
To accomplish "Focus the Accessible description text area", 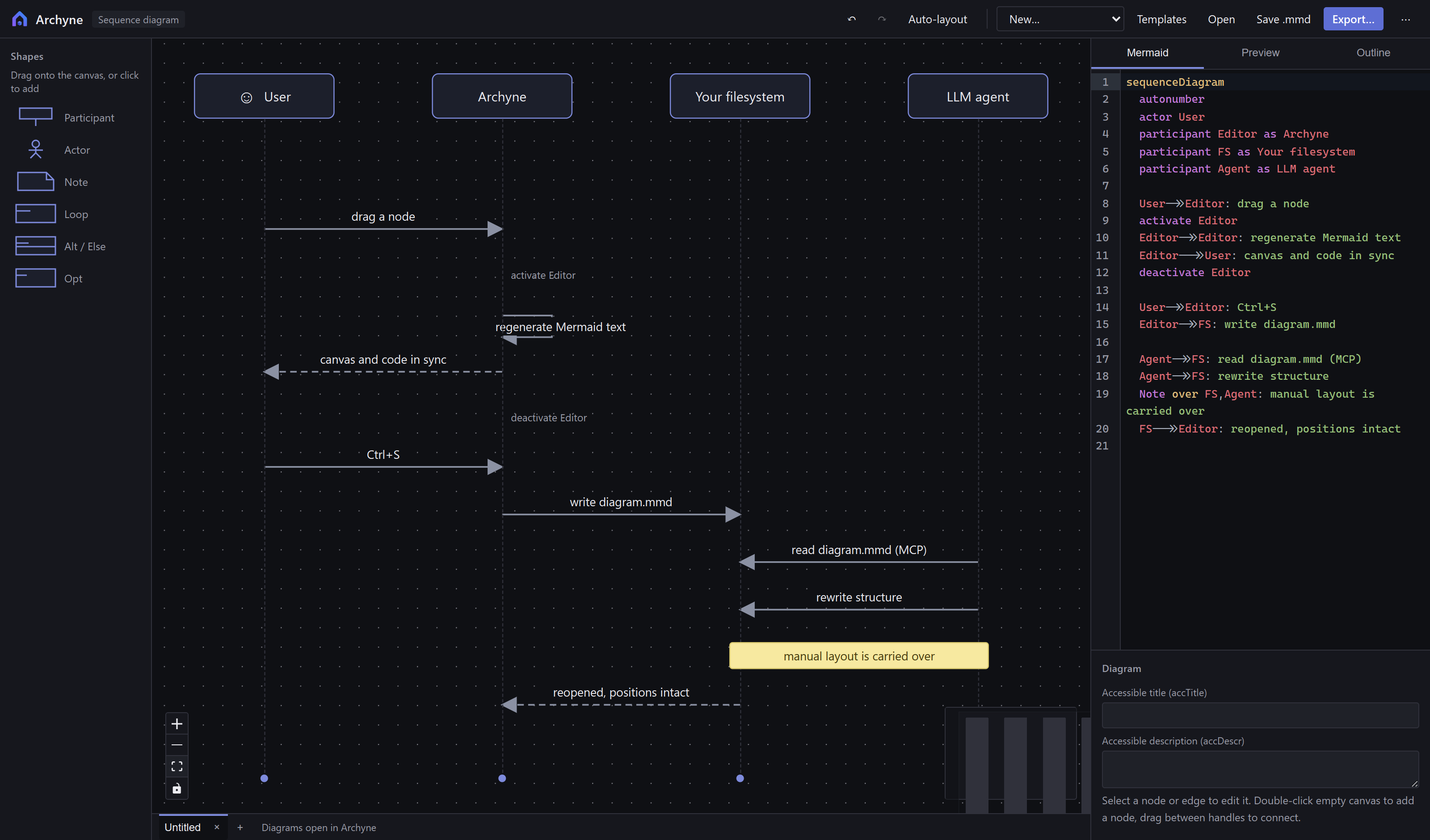I will [1260, 769].
